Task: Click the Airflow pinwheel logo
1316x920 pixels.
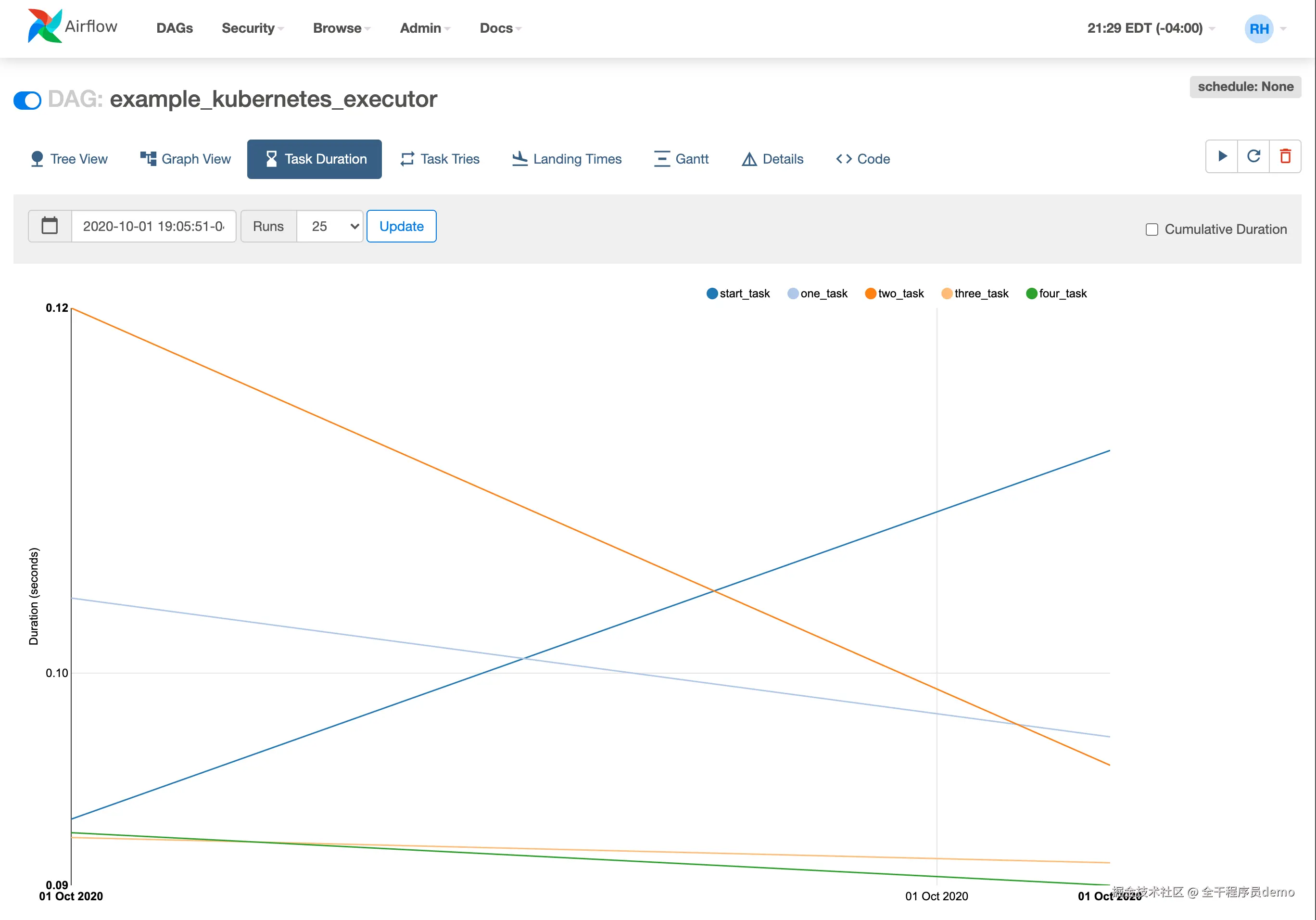Action: (45, 26)
